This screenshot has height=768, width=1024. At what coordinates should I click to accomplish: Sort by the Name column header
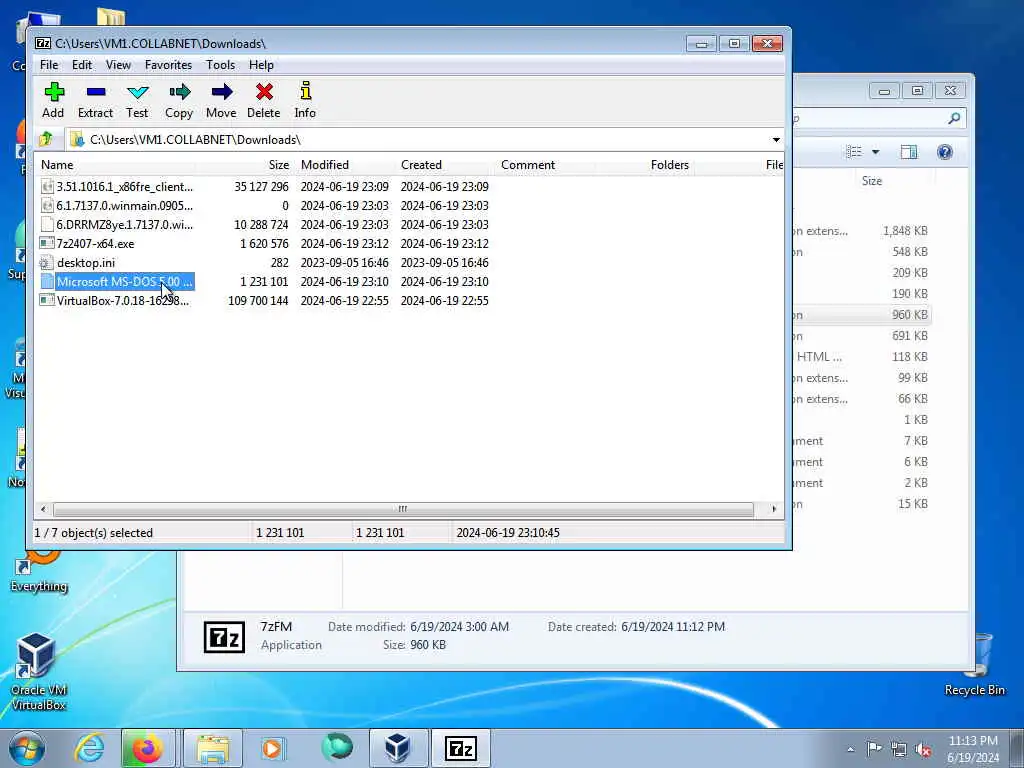pos(114,165)
